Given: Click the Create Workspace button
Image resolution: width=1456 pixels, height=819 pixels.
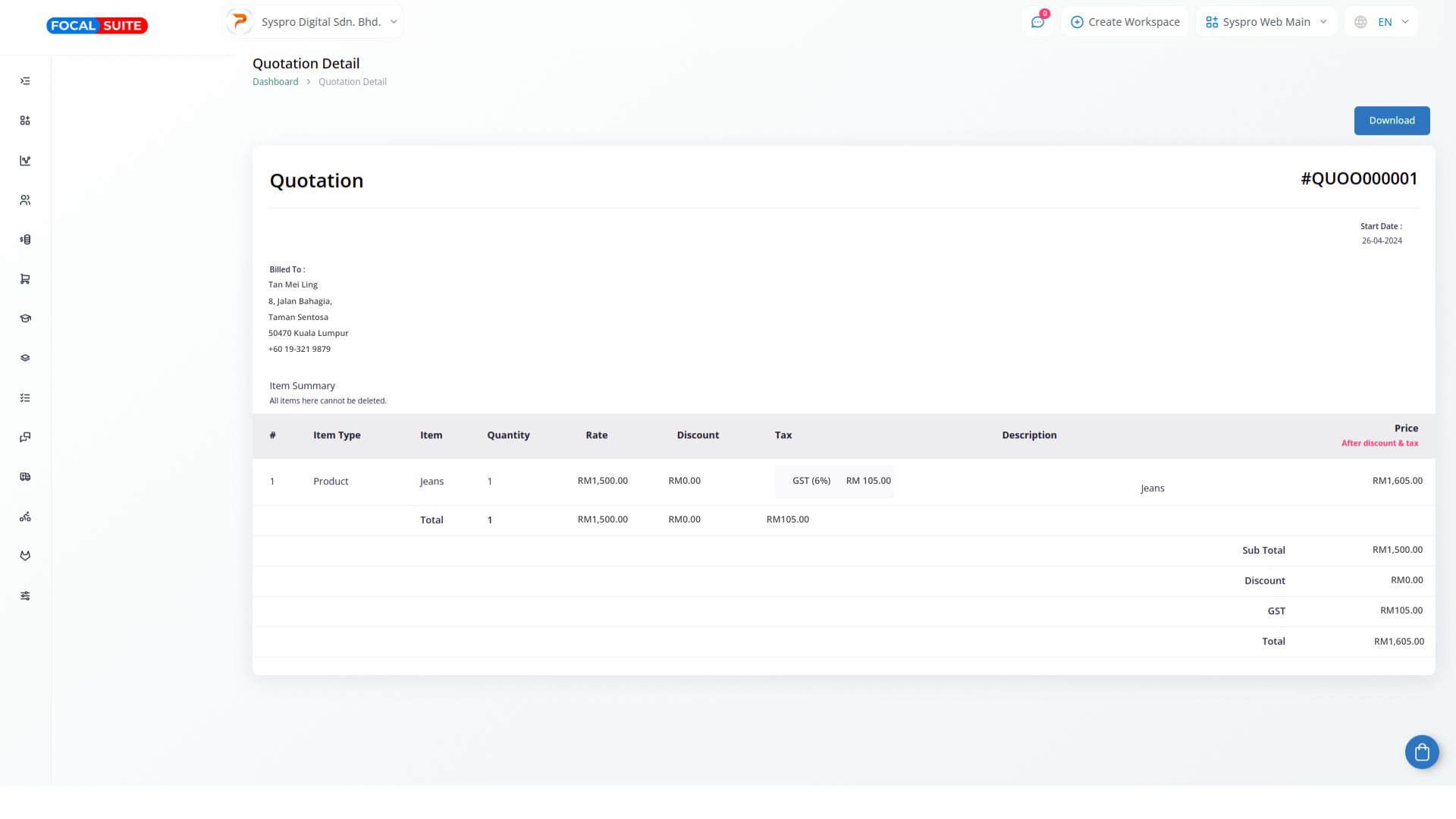Looking at the screenshot, I should (1125, 22).
